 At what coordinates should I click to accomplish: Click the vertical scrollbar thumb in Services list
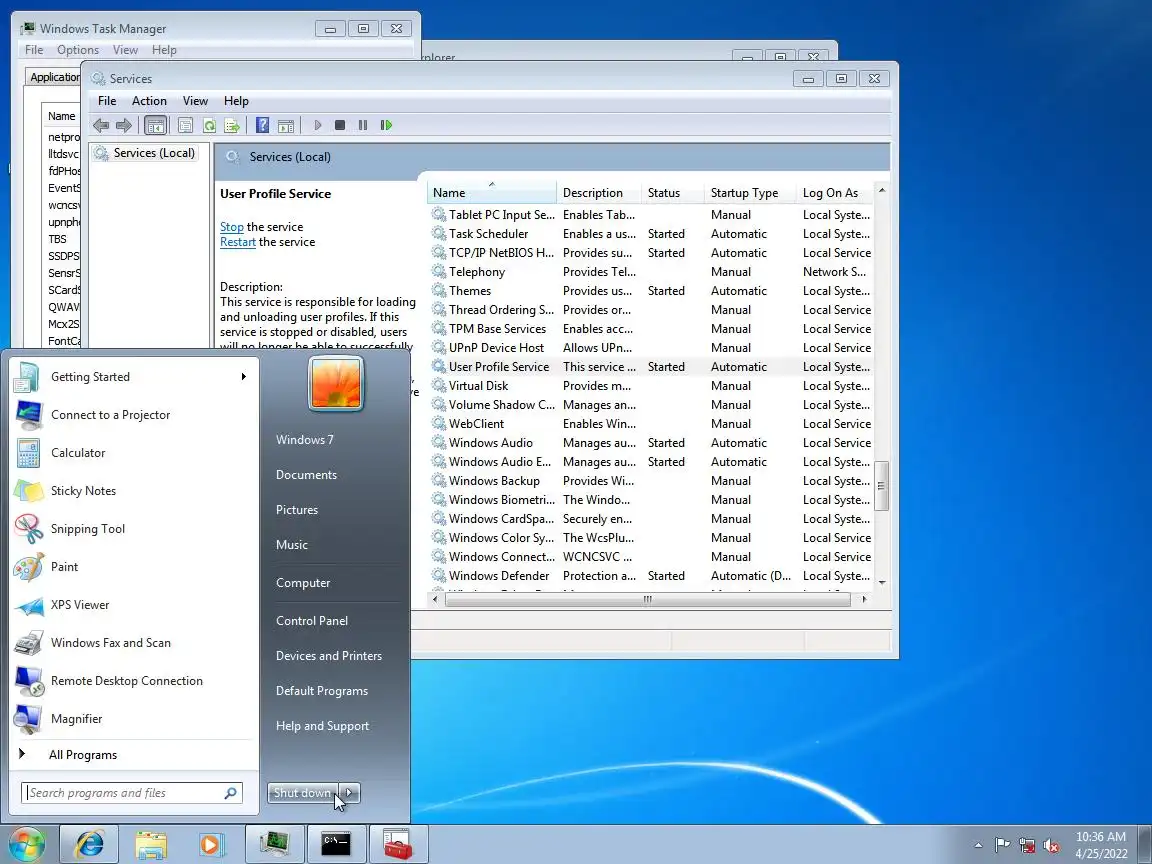coord(882,486)
